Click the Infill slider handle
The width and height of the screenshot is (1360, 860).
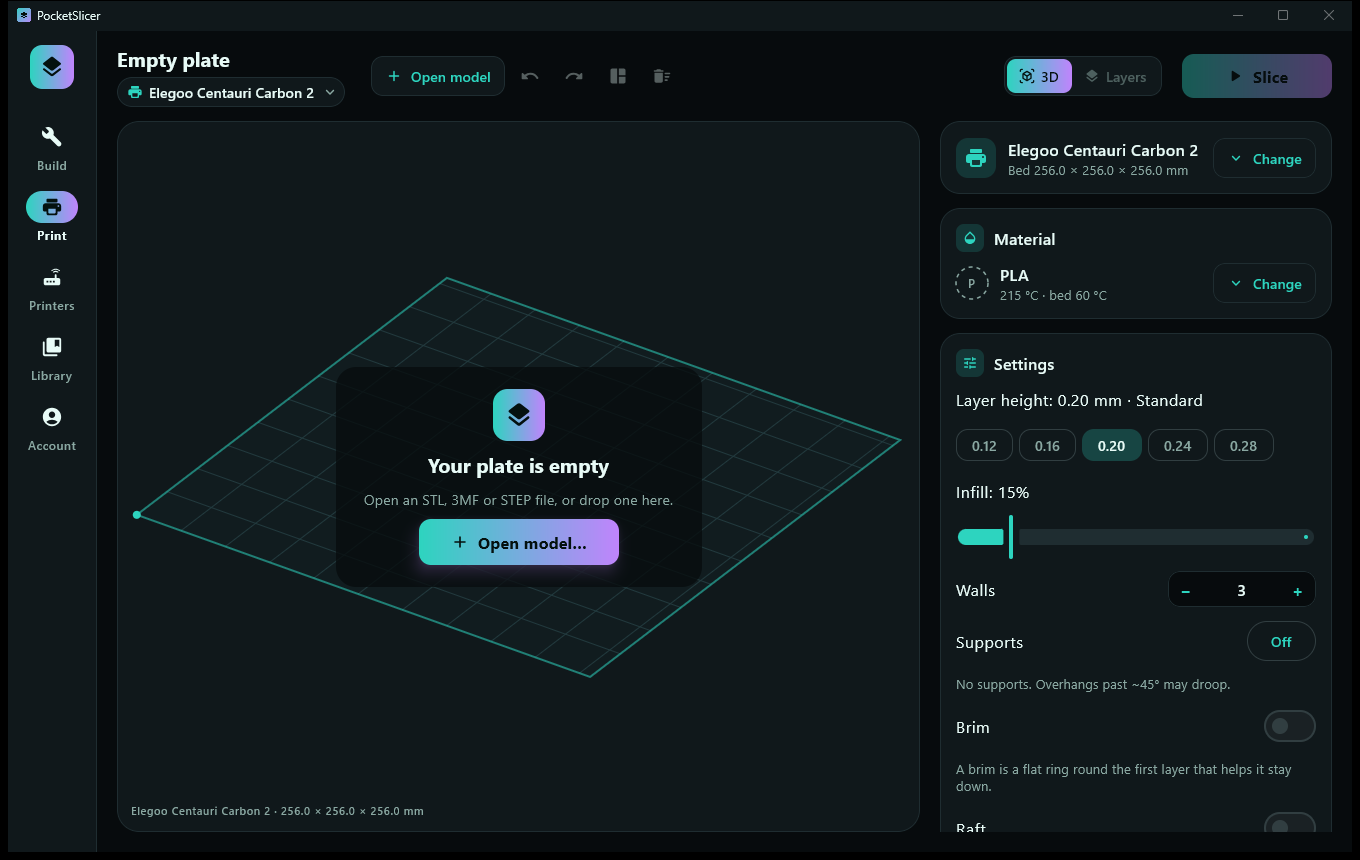(1011, 537)
